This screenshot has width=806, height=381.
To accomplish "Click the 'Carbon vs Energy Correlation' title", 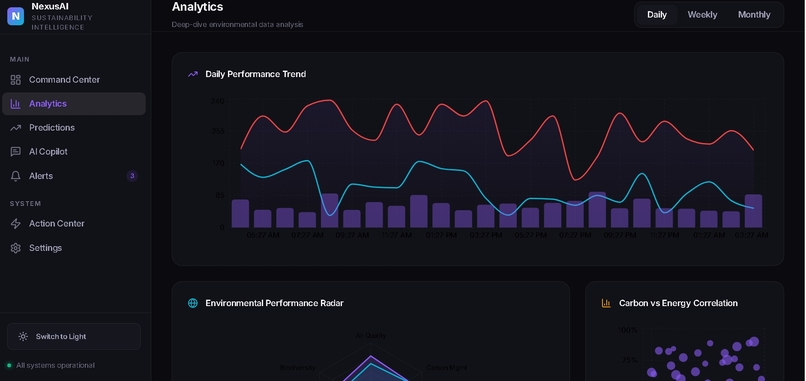I will pos(678,303).
